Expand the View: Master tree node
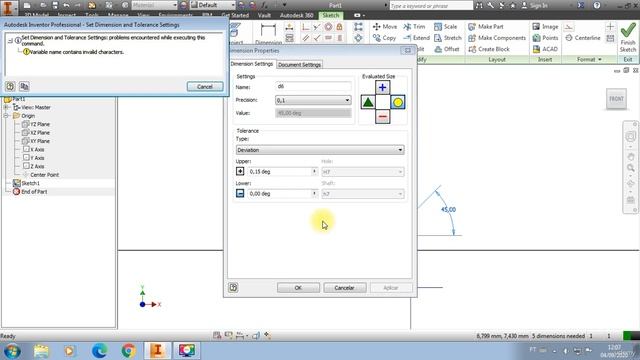 (x=6, y=107)
